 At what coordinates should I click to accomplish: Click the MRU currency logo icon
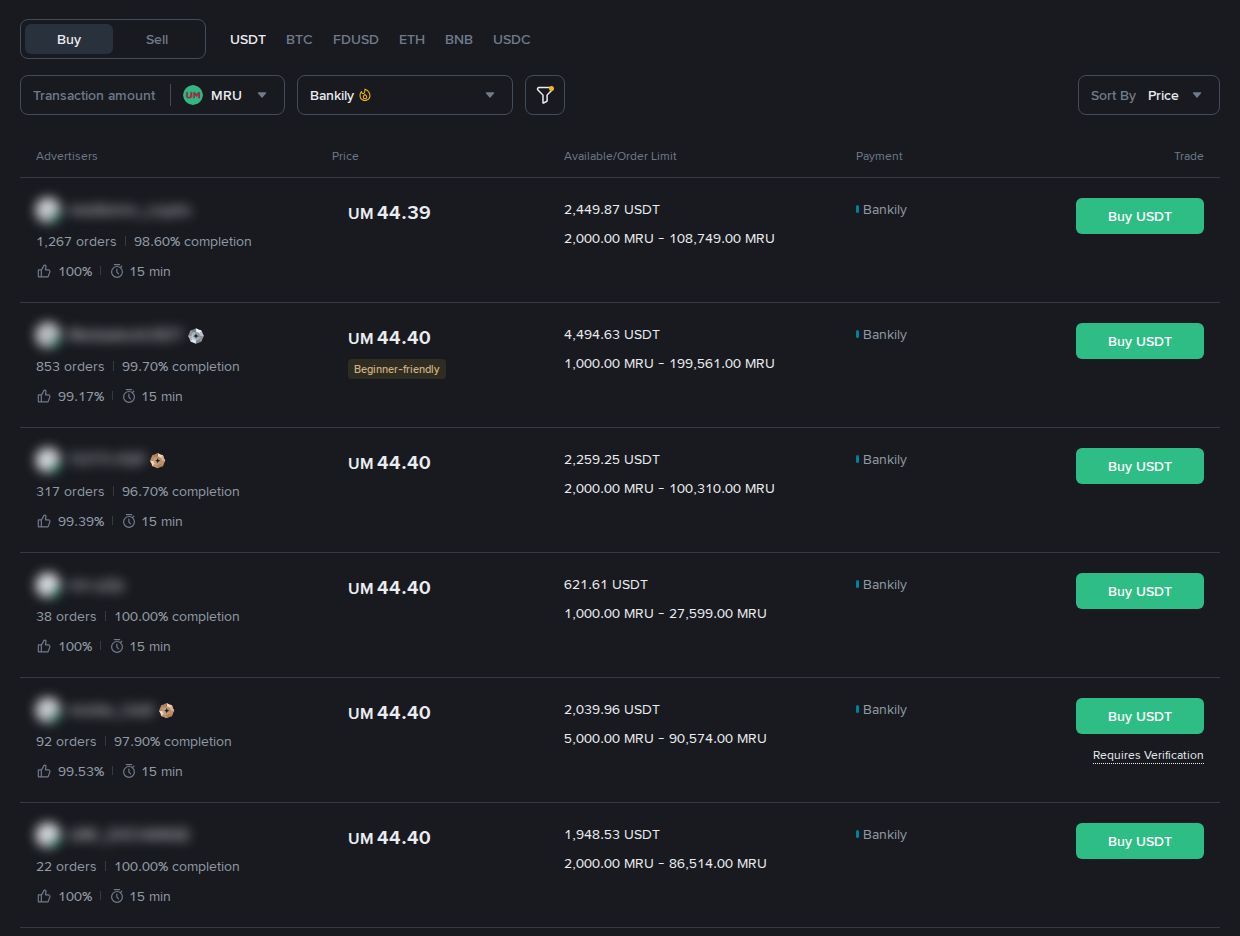click(193, 95)
